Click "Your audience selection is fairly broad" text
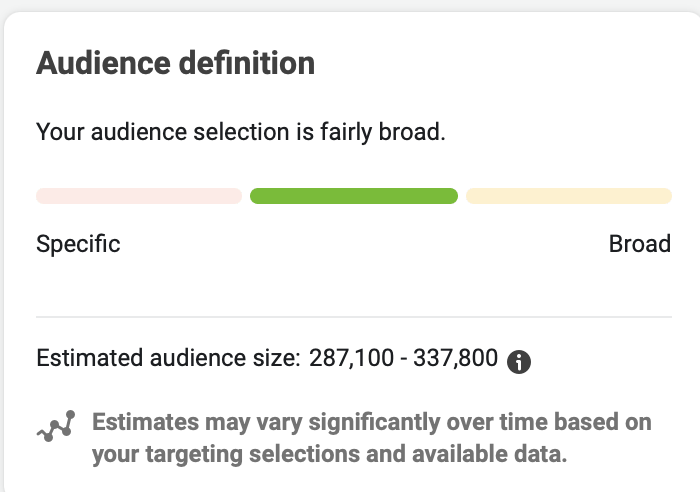The height and width of the screenshot is (492, 700). [240, 131]
